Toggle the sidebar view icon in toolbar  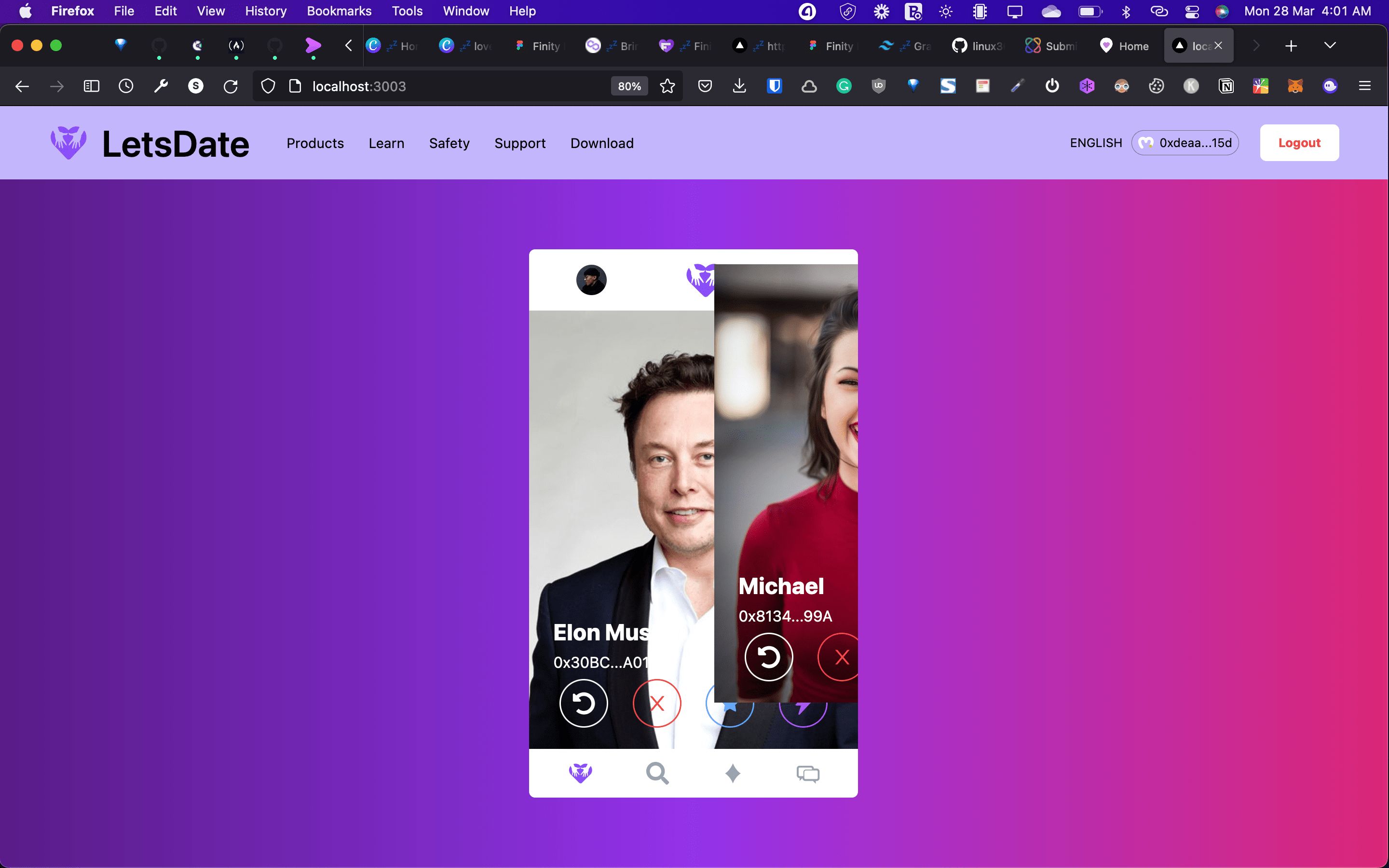click(x=91, y=86)
